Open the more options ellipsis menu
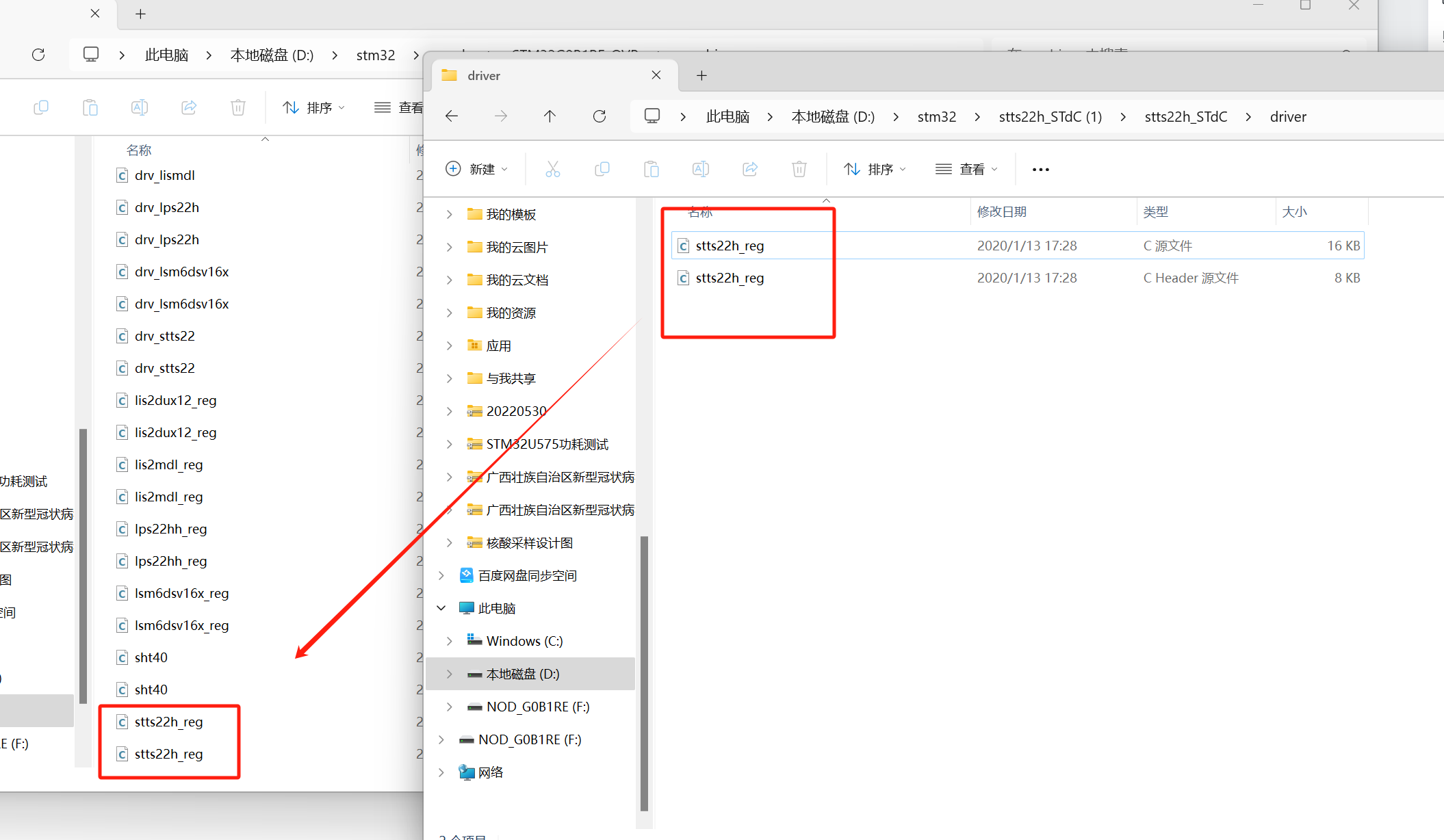This screenshot has width=1444, height=840. pos(1040,169)
